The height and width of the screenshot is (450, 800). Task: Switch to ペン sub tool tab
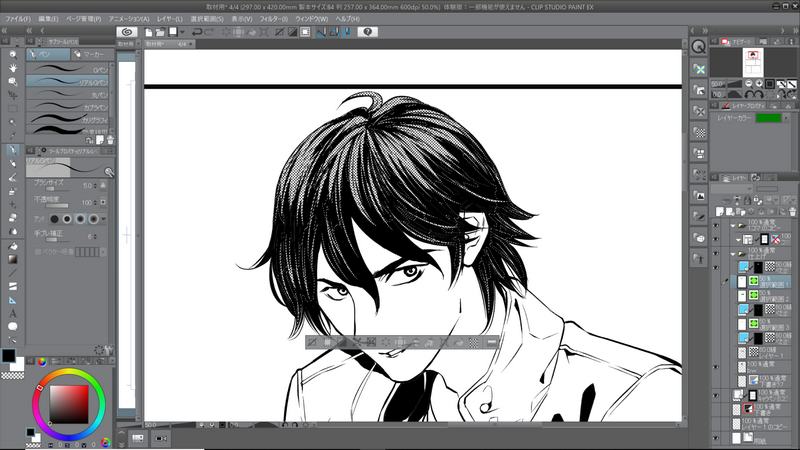pyautogui.click(x=48, y=54)
